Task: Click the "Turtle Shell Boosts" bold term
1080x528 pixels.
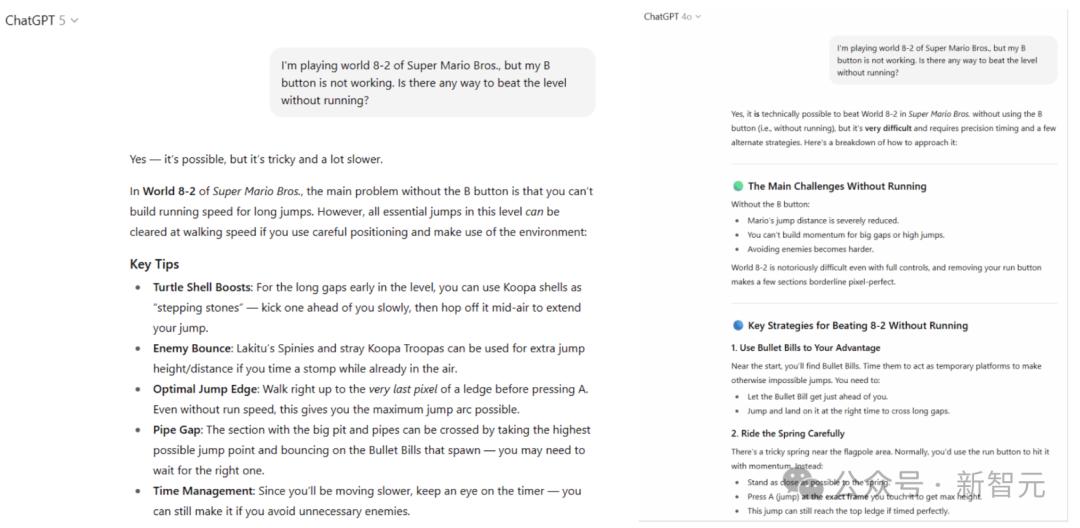Action: point(202,287)
